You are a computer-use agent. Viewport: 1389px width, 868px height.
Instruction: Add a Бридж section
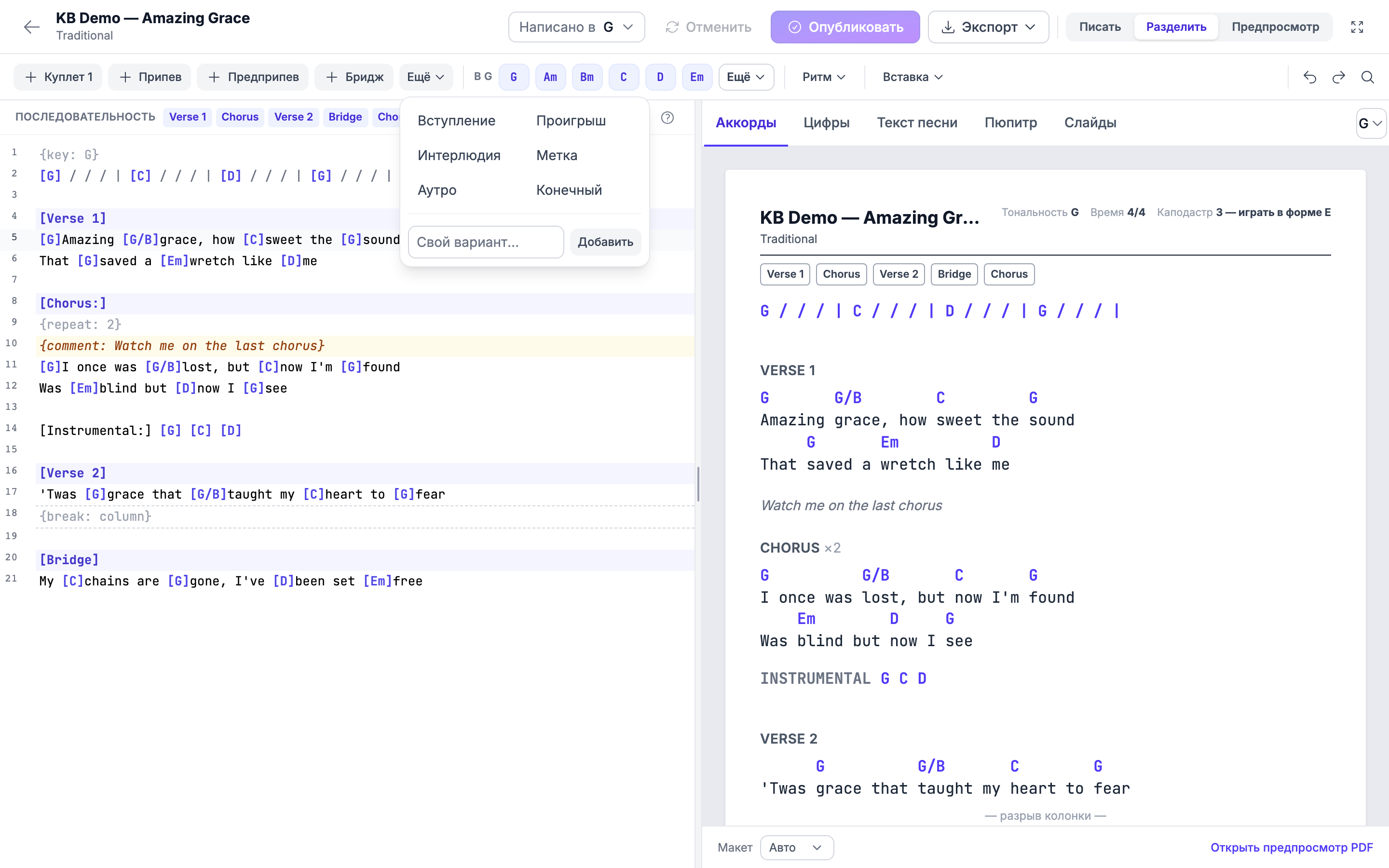pyautogui.click(x=354, y=77)
